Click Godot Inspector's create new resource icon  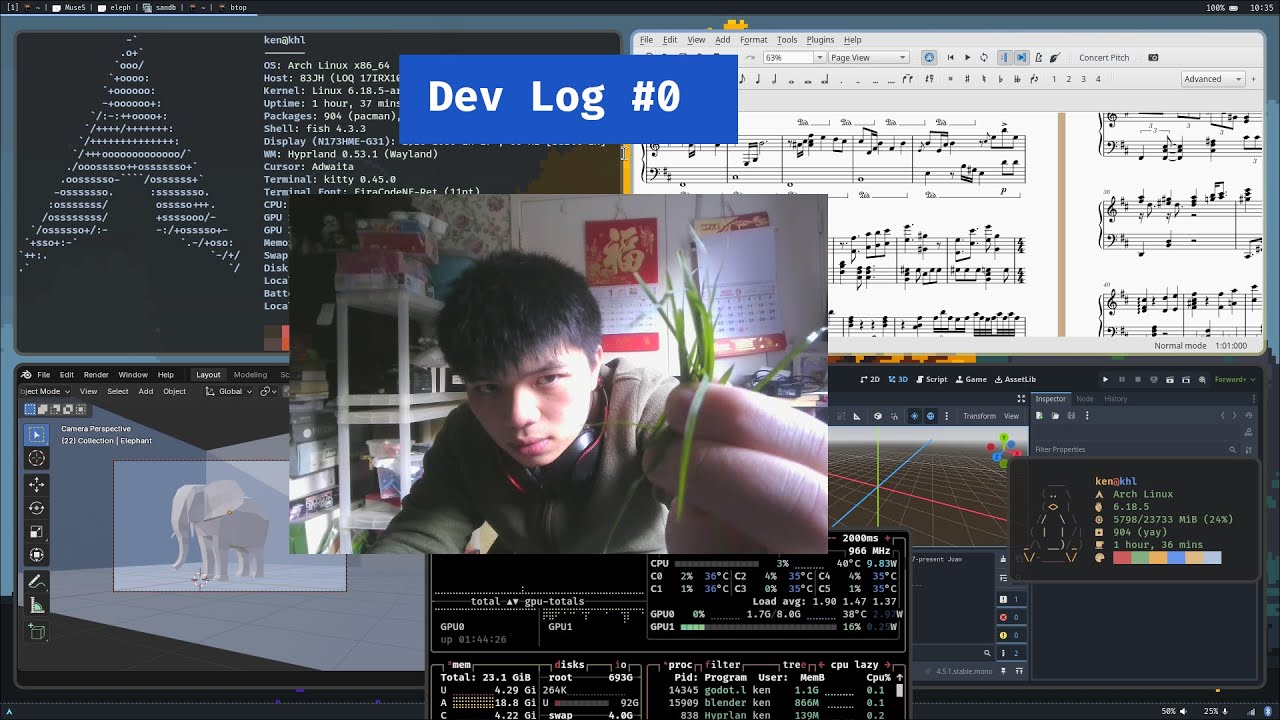[x=1039, y=415]
